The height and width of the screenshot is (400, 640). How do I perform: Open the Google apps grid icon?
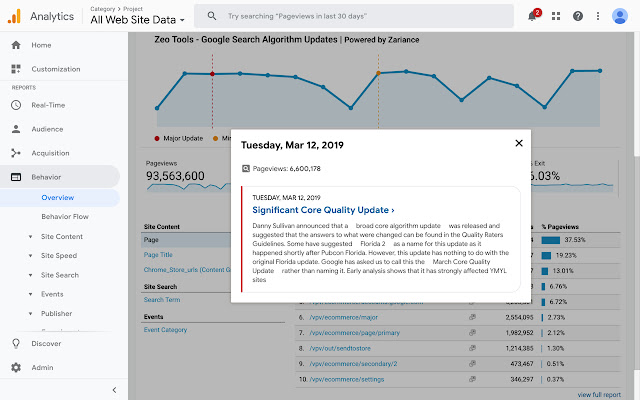coord(557,16)
